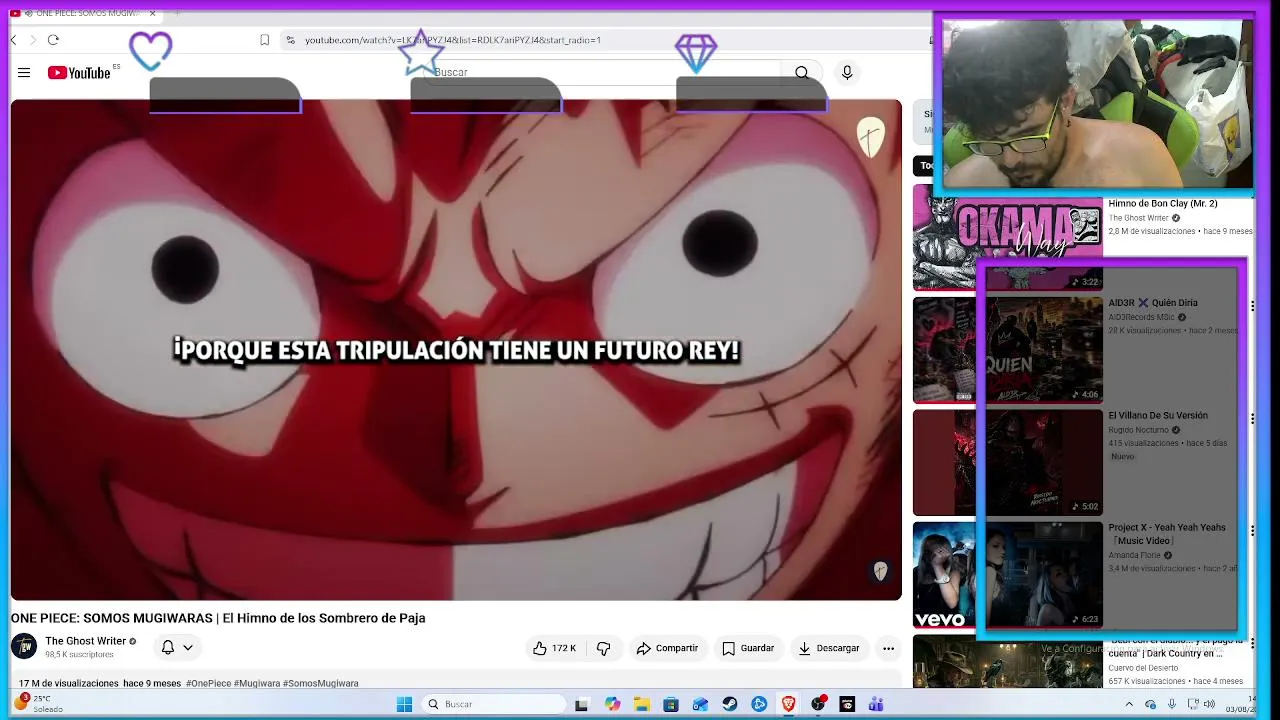Image resolution: width=1280 pixels, height=720 pixels.
Task: Click the system tray microphone icon
Action: pyautogui.click(x=1173, y=704)
